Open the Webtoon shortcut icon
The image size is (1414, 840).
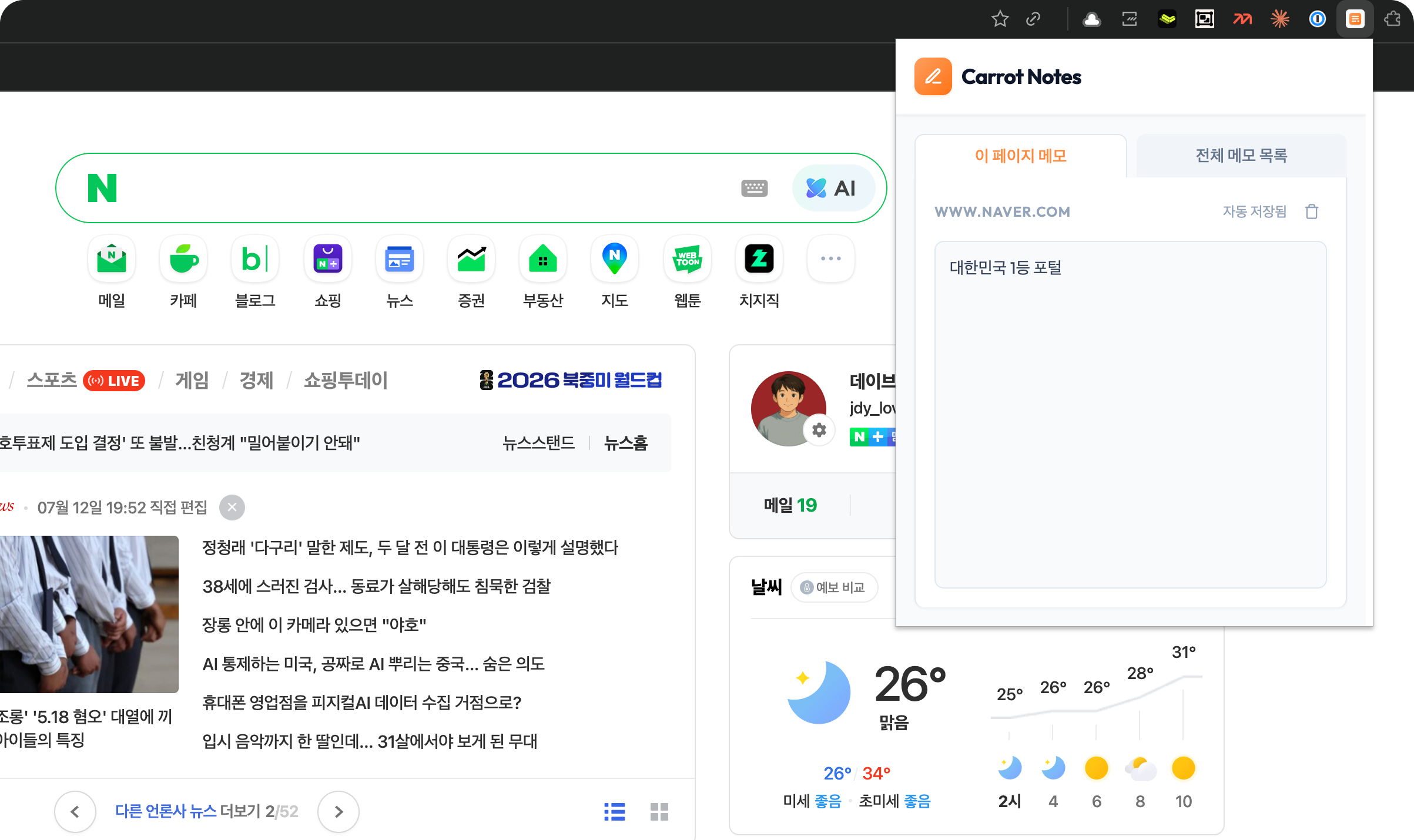687,258
